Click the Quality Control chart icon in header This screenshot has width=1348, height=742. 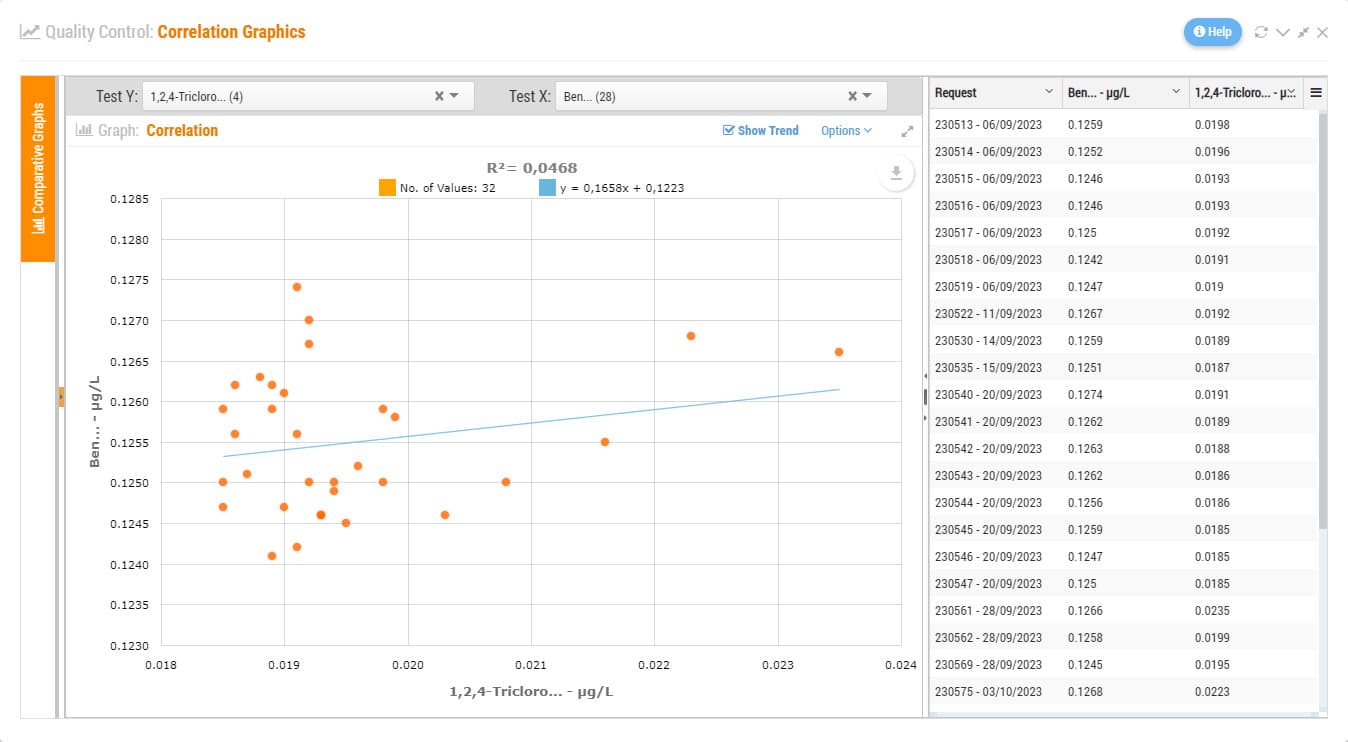(30, 32)
